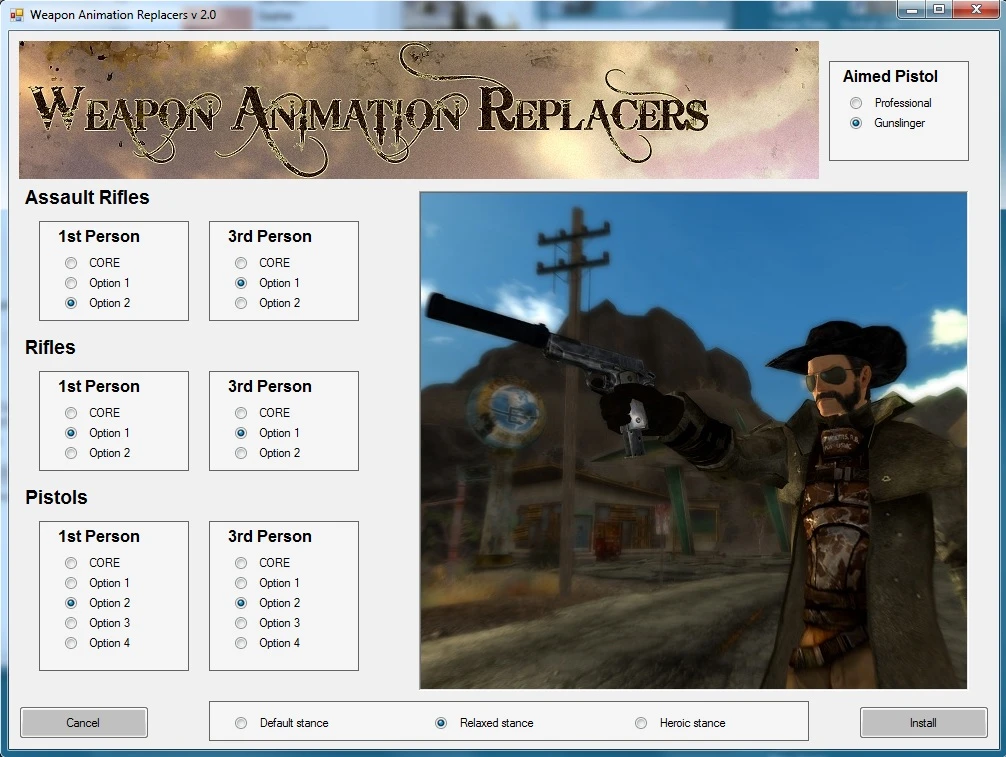Click the gunslinger preview image
Viewport: 1006px width, 757px height.
click(x=693, y=440)
